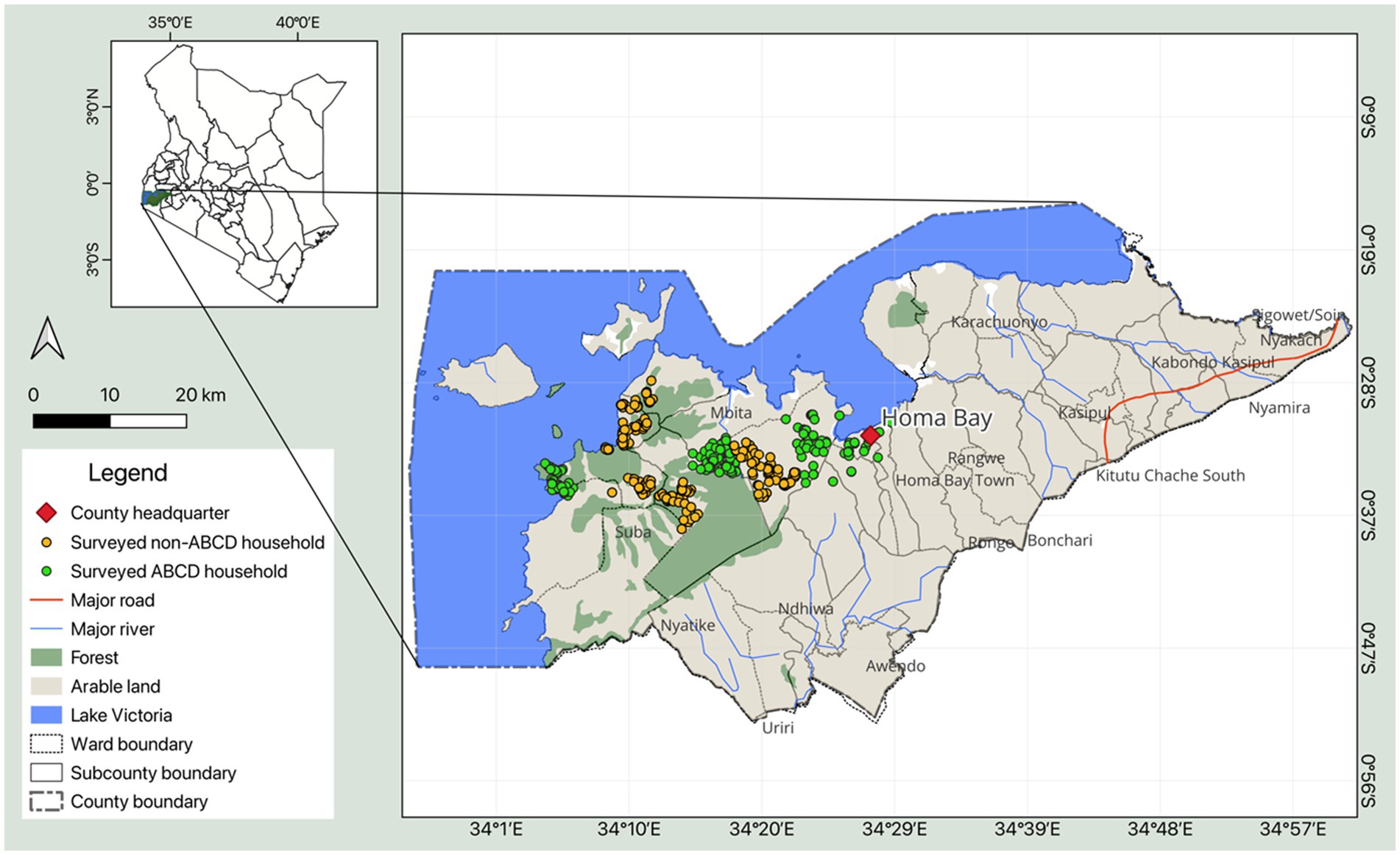Click the Ndhiwa label on map
The height and width of the screenshot is (855, 1400).
tap(806, 609)
